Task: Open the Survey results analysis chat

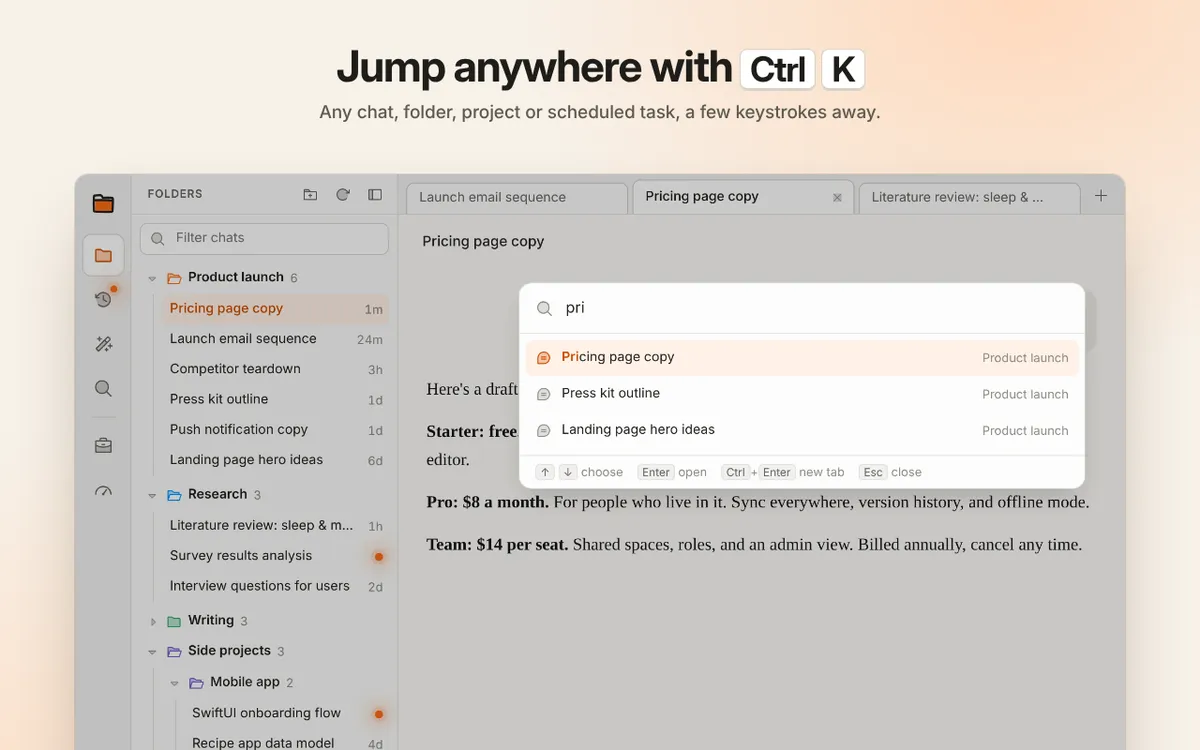Action: pyautogui.click(x=275, y=556)
